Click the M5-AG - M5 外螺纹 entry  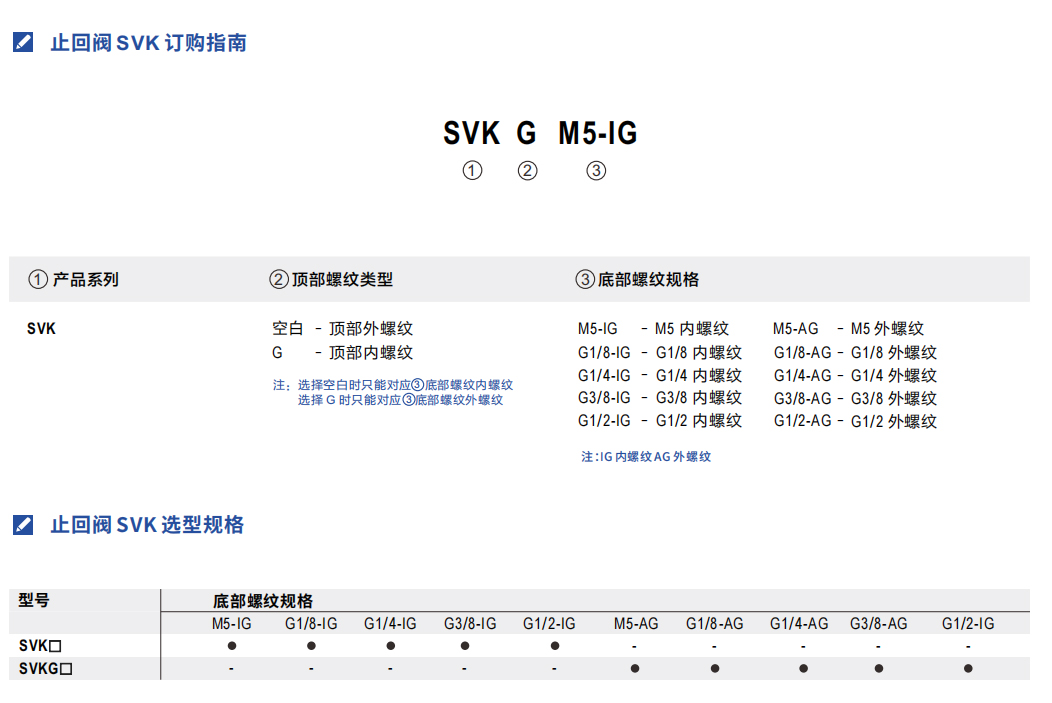click(x=848, y=329)
